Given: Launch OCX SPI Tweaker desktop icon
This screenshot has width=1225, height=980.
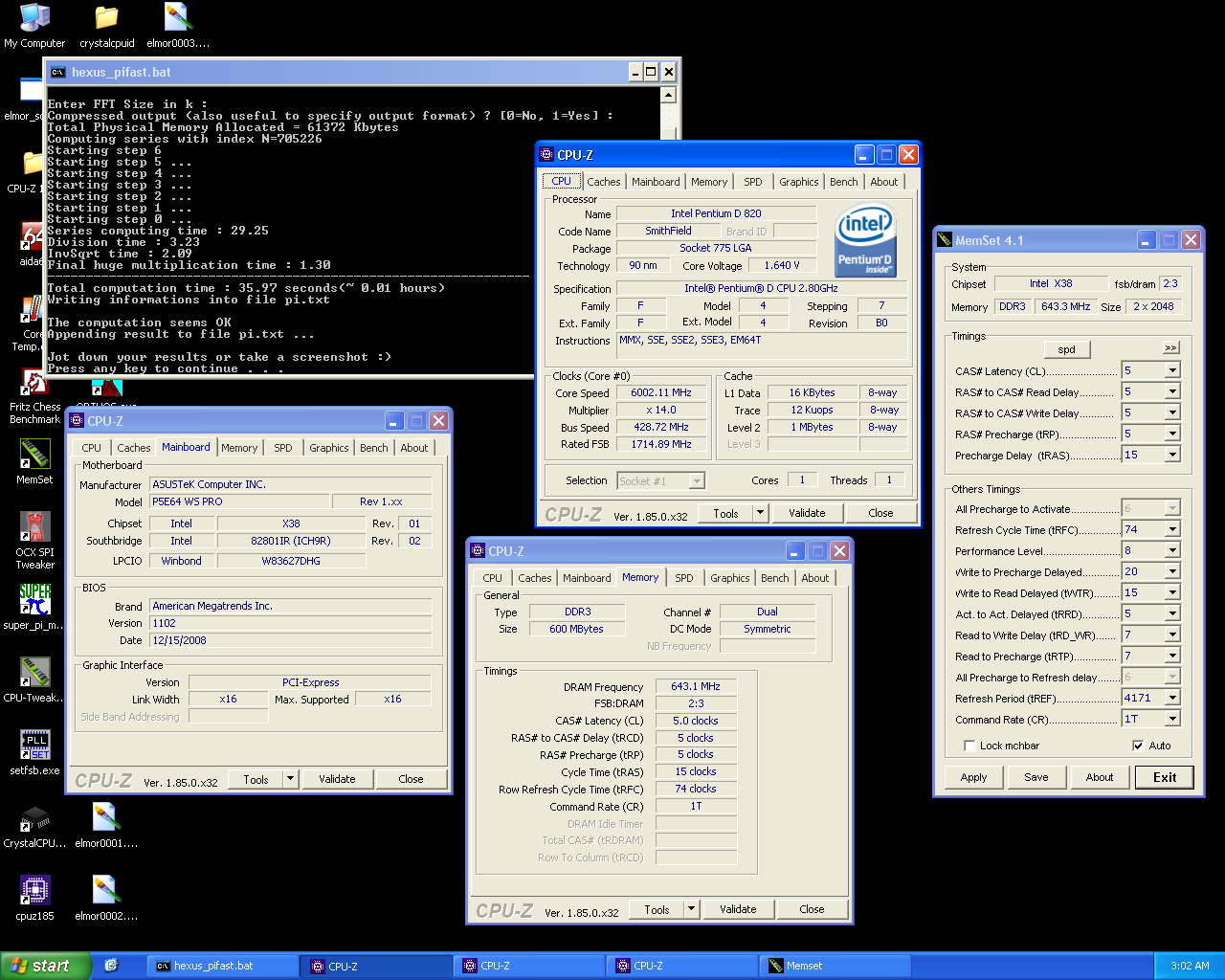Looking at the screenshot, I should pos(34,541).
